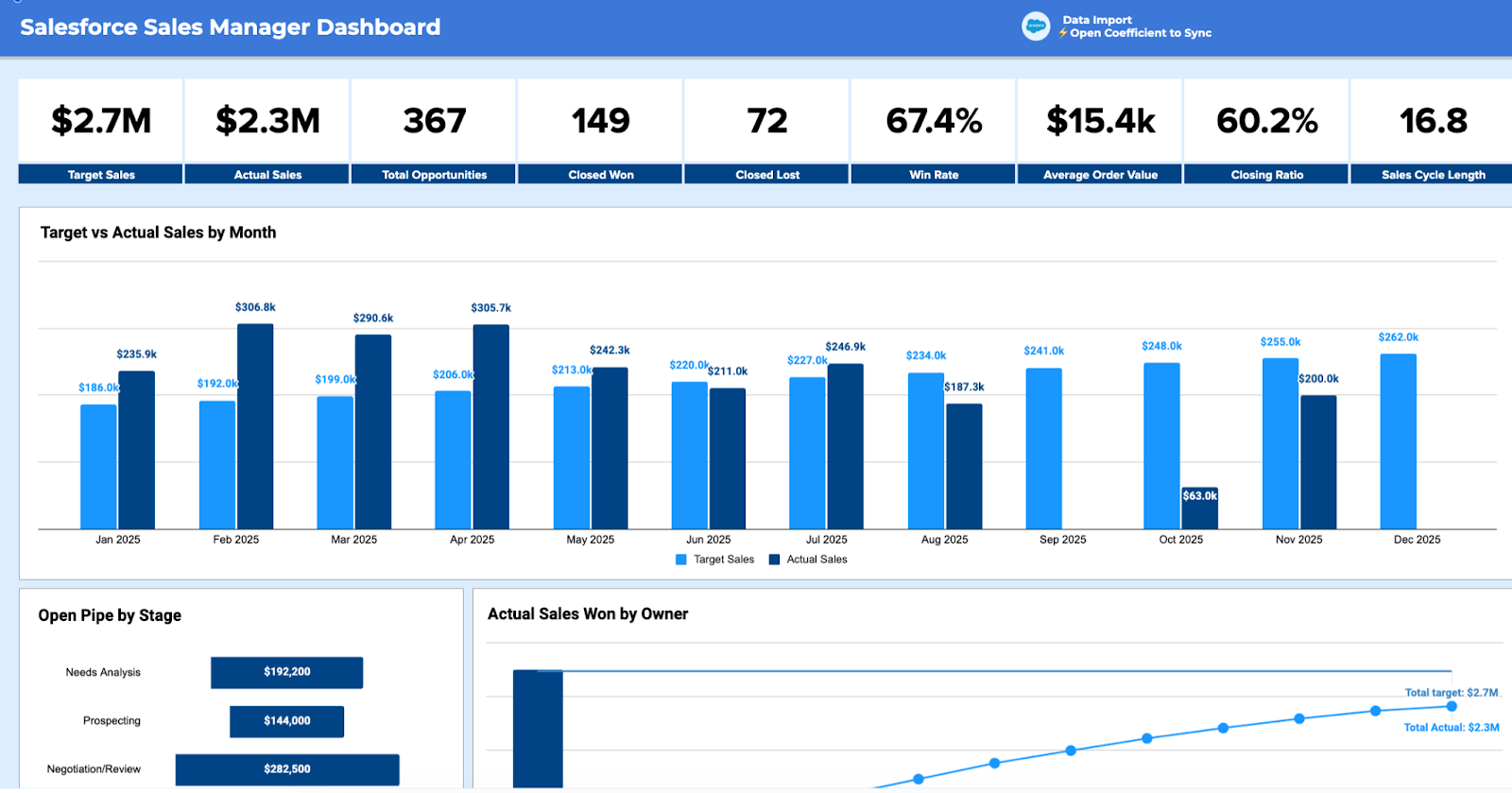Click the Oct 2025 actual bar $63.0k
Screen dimensions: 1512x793
pyautogui.click(x=1200, y=508)
